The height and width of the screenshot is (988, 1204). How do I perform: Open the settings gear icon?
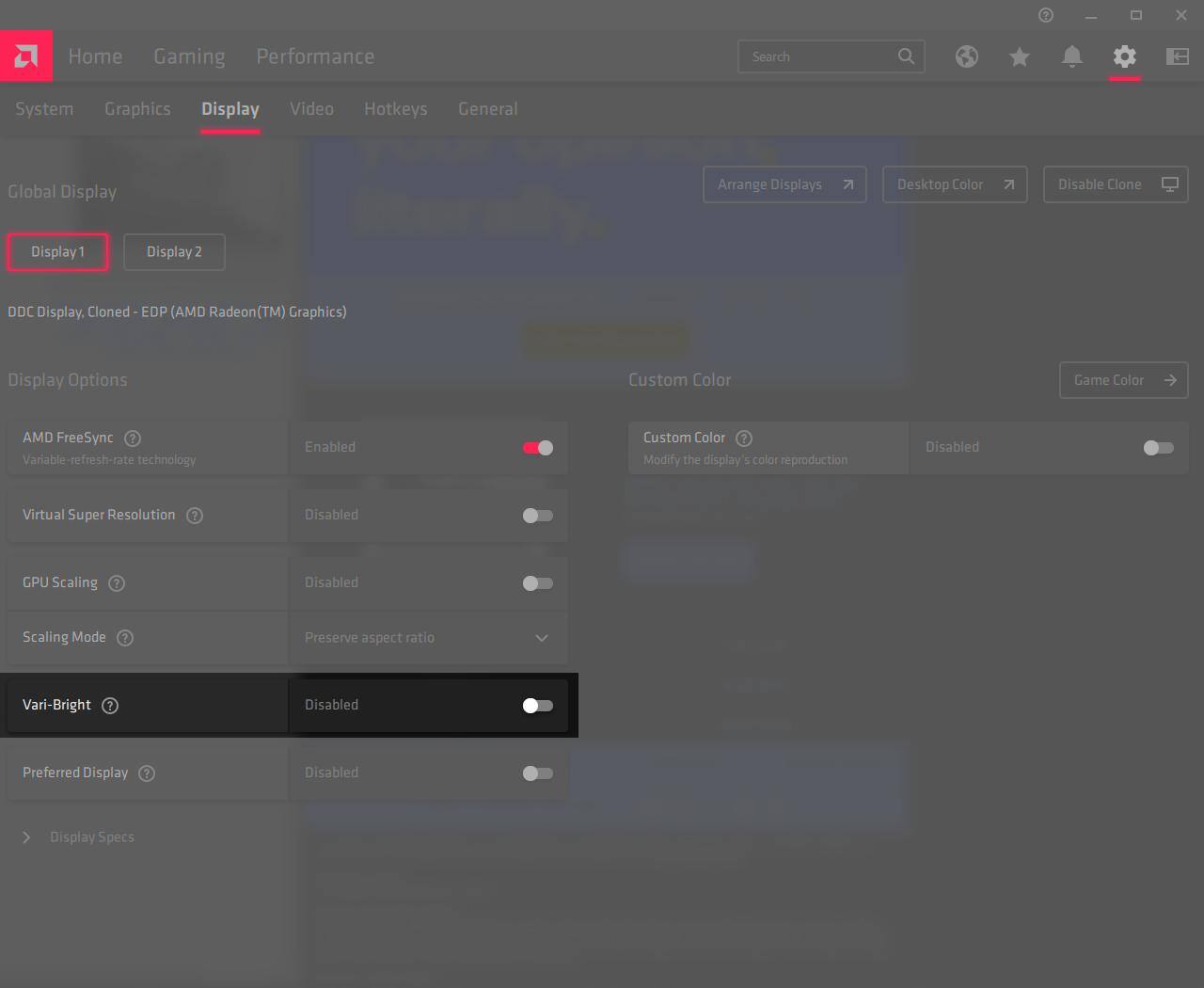click(1124, 56)
